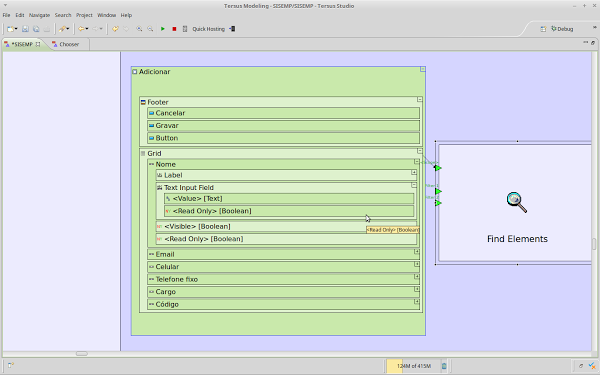The image size is (600, 375).
Task: Maximize the editor area using restore icon
Action: 593,42
